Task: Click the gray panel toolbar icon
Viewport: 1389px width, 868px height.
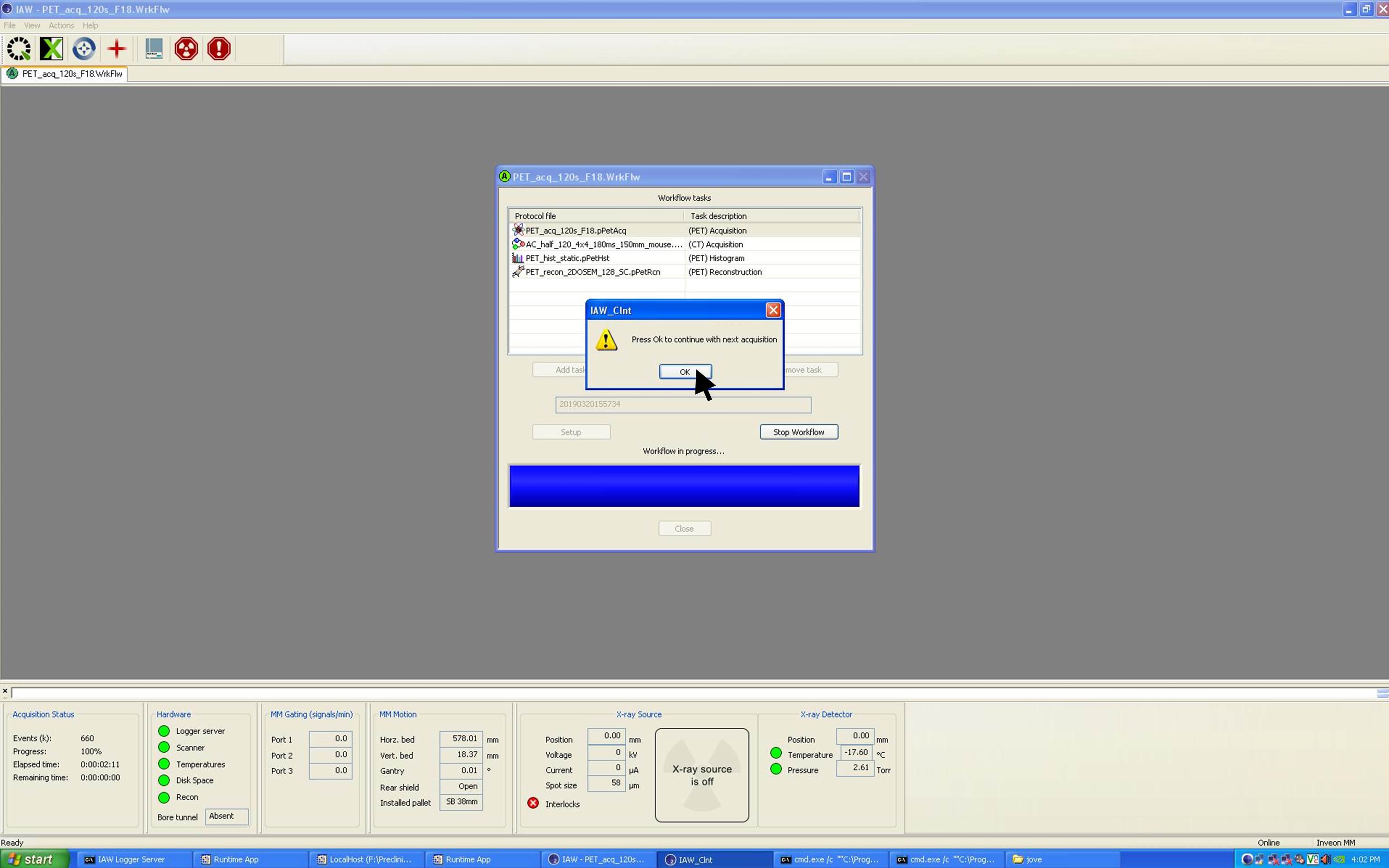Action: pos(153,49)
